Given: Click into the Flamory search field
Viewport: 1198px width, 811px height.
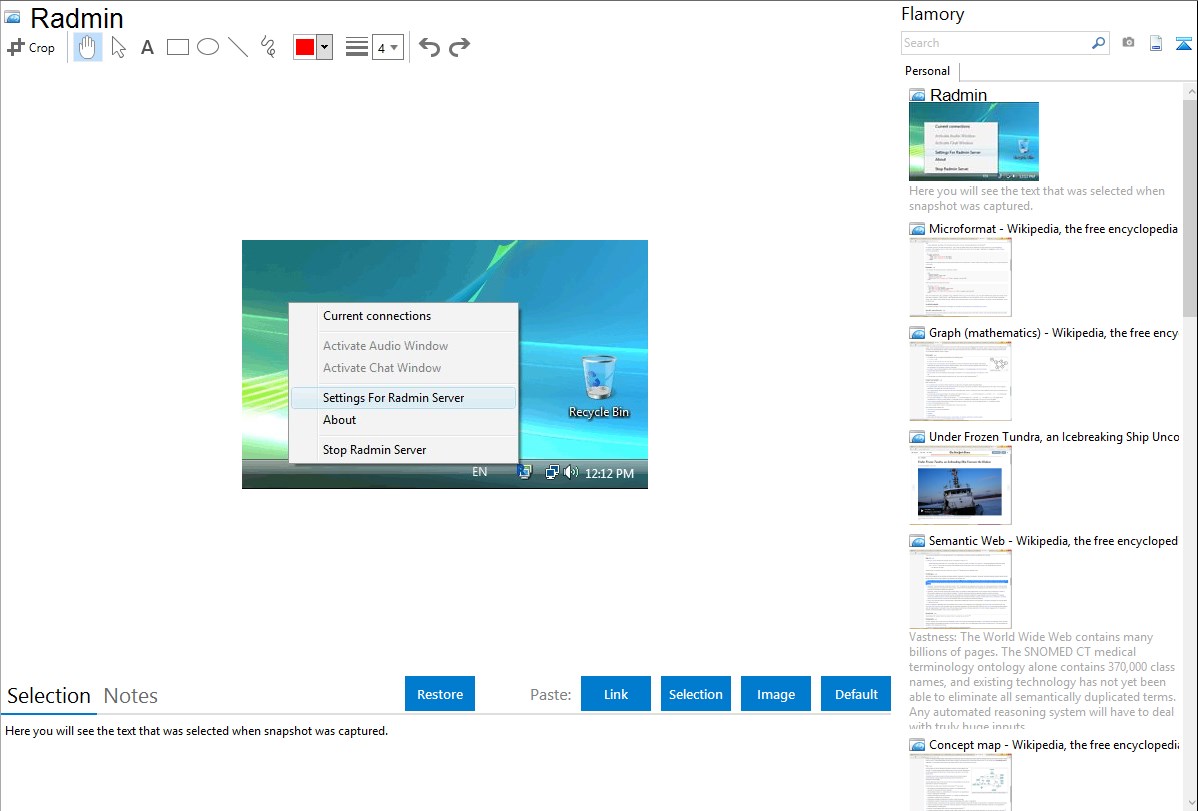Looking at the screenshot, I should [995, 43].
